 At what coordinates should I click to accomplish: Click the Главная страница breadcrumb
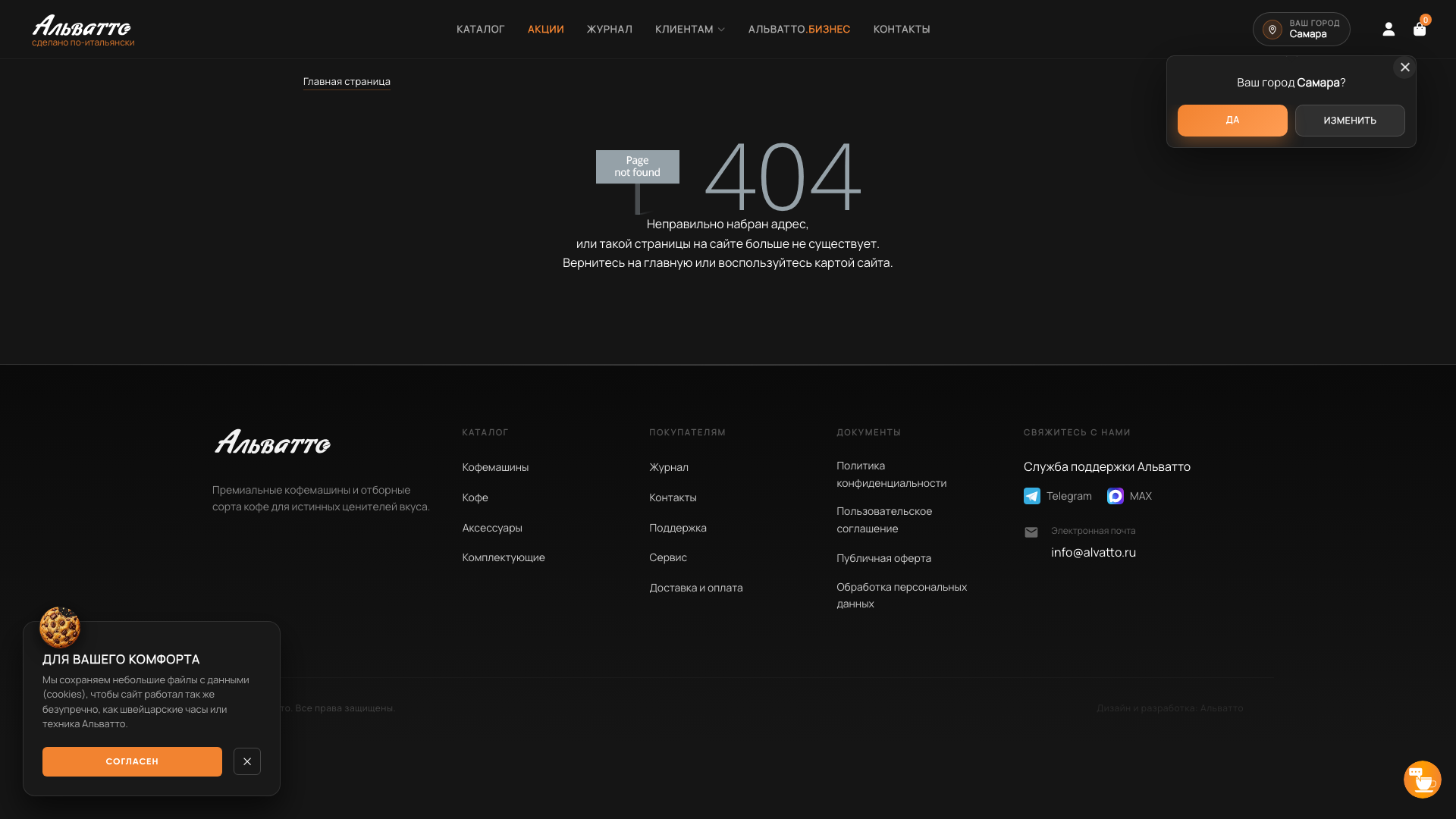pyautogui.click(x=347, y=82)
